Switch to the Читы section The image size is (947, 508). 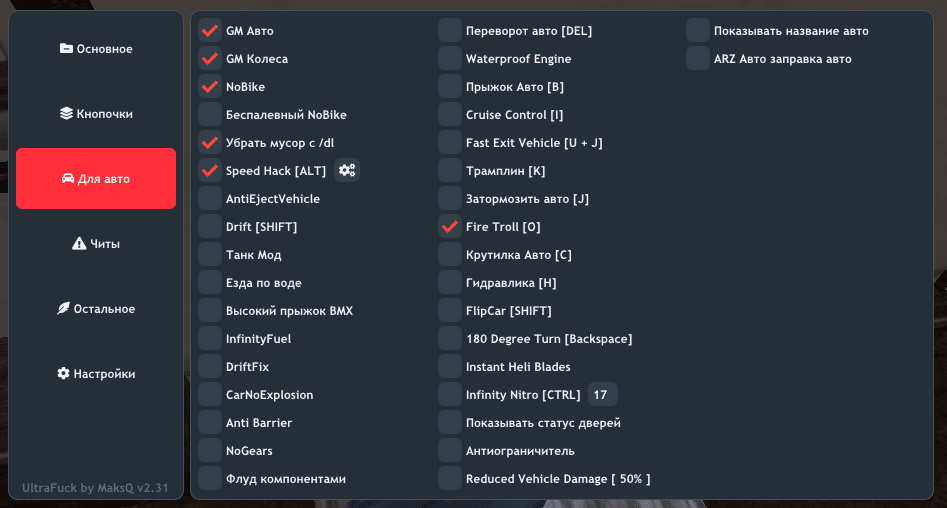click(x=96, y=244)
